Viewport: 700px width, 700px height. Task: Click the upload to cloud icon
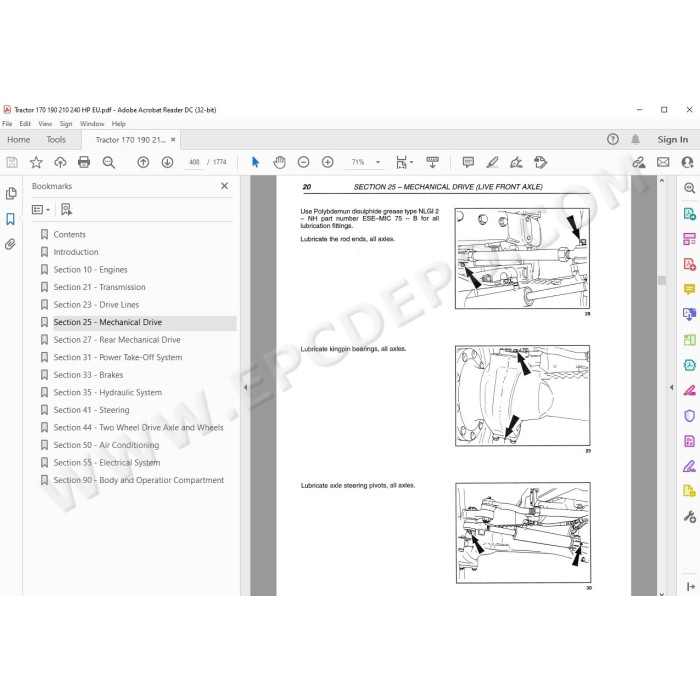60,162
